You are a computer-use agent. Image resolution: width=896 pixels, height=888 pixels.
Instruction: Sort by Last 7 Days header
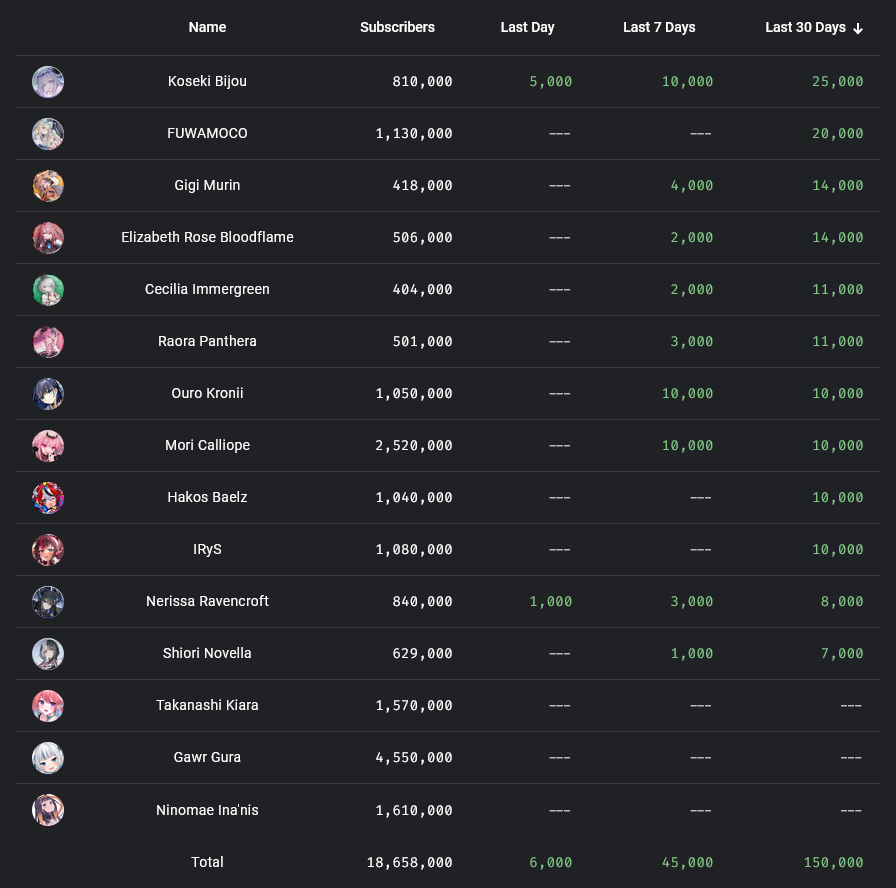click(659, 28)
